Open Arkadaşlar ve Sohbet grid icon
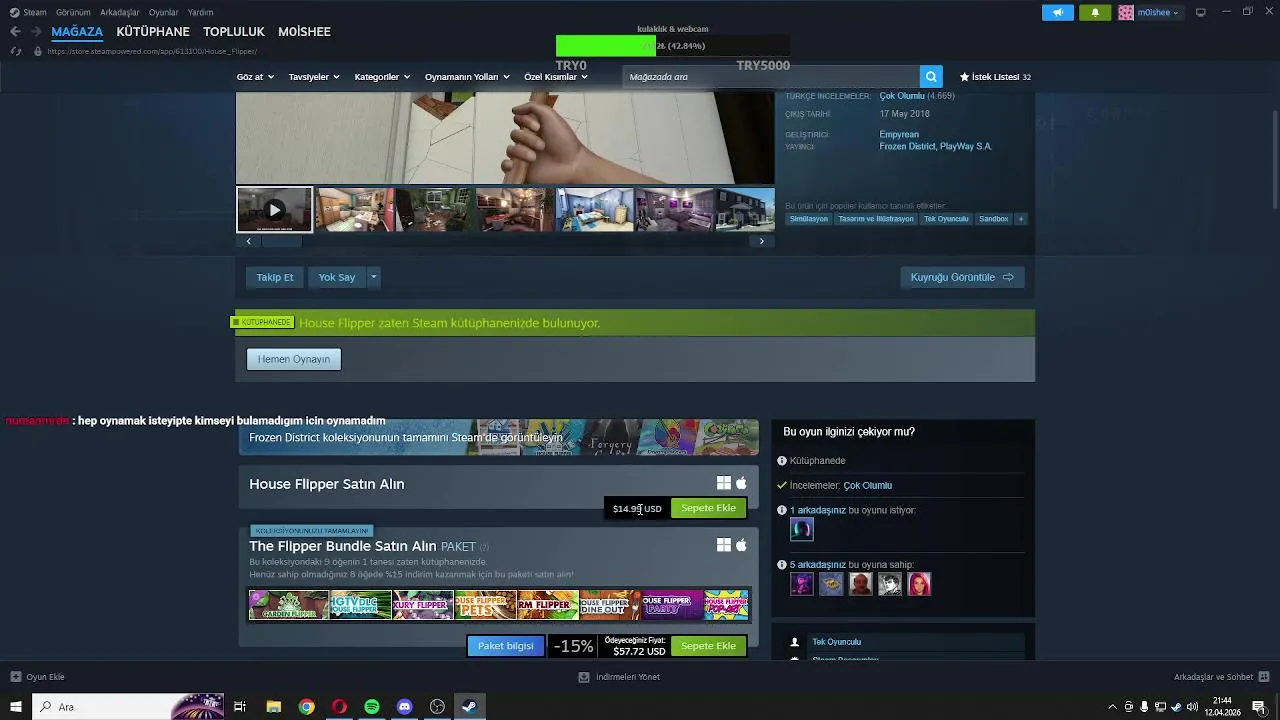 (1264, 677)
